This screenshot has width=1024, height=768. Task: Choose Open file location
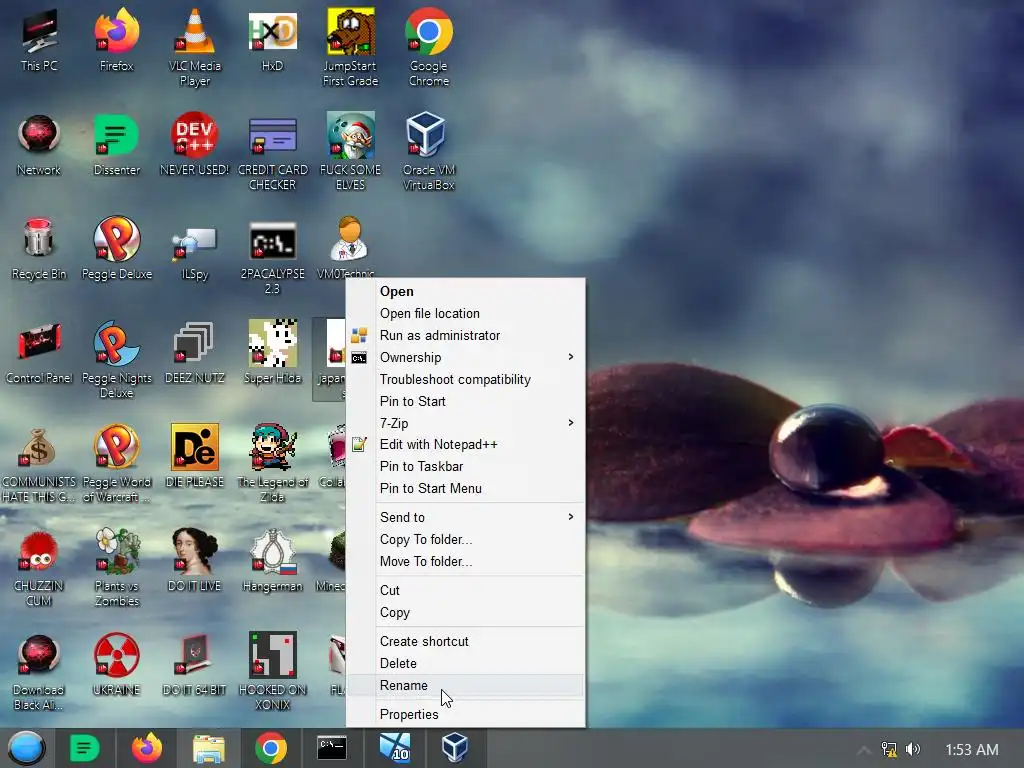coord(465,313)
